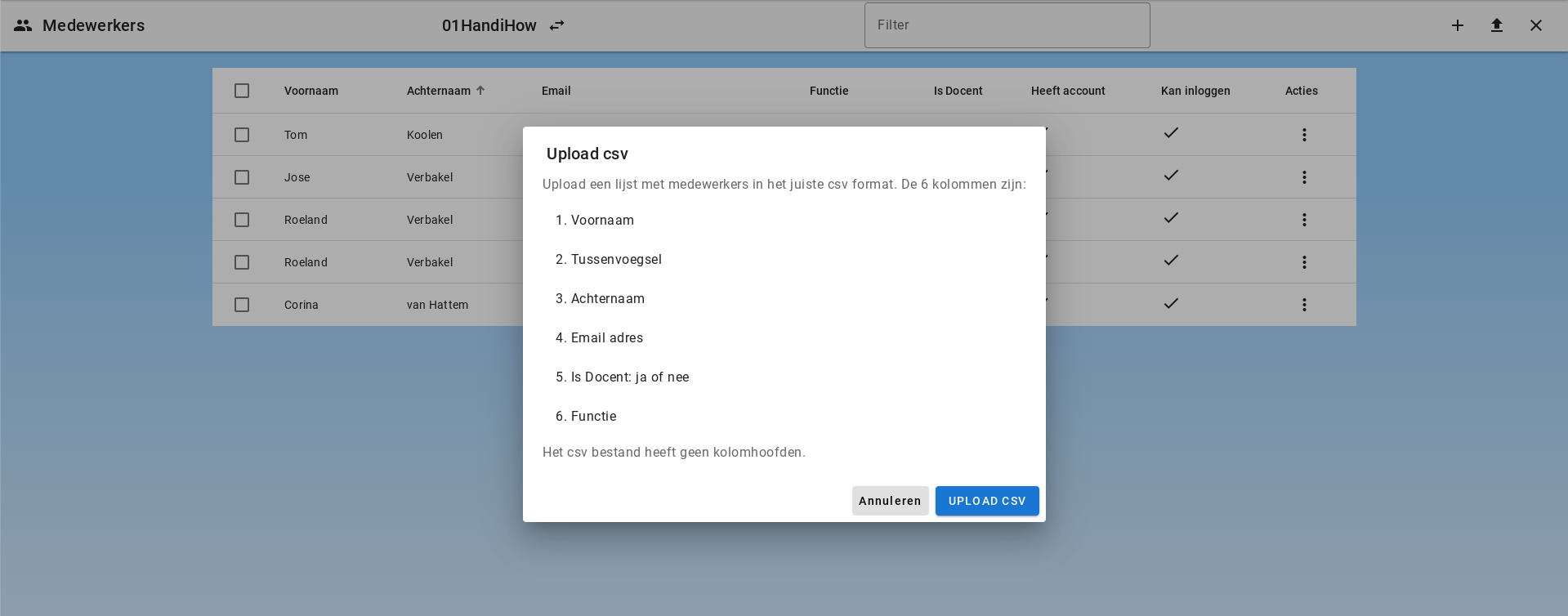Click the sort arrow on the Achternaam column
This screenshot has height=616, width=1568.
click(x=481, y=91)
